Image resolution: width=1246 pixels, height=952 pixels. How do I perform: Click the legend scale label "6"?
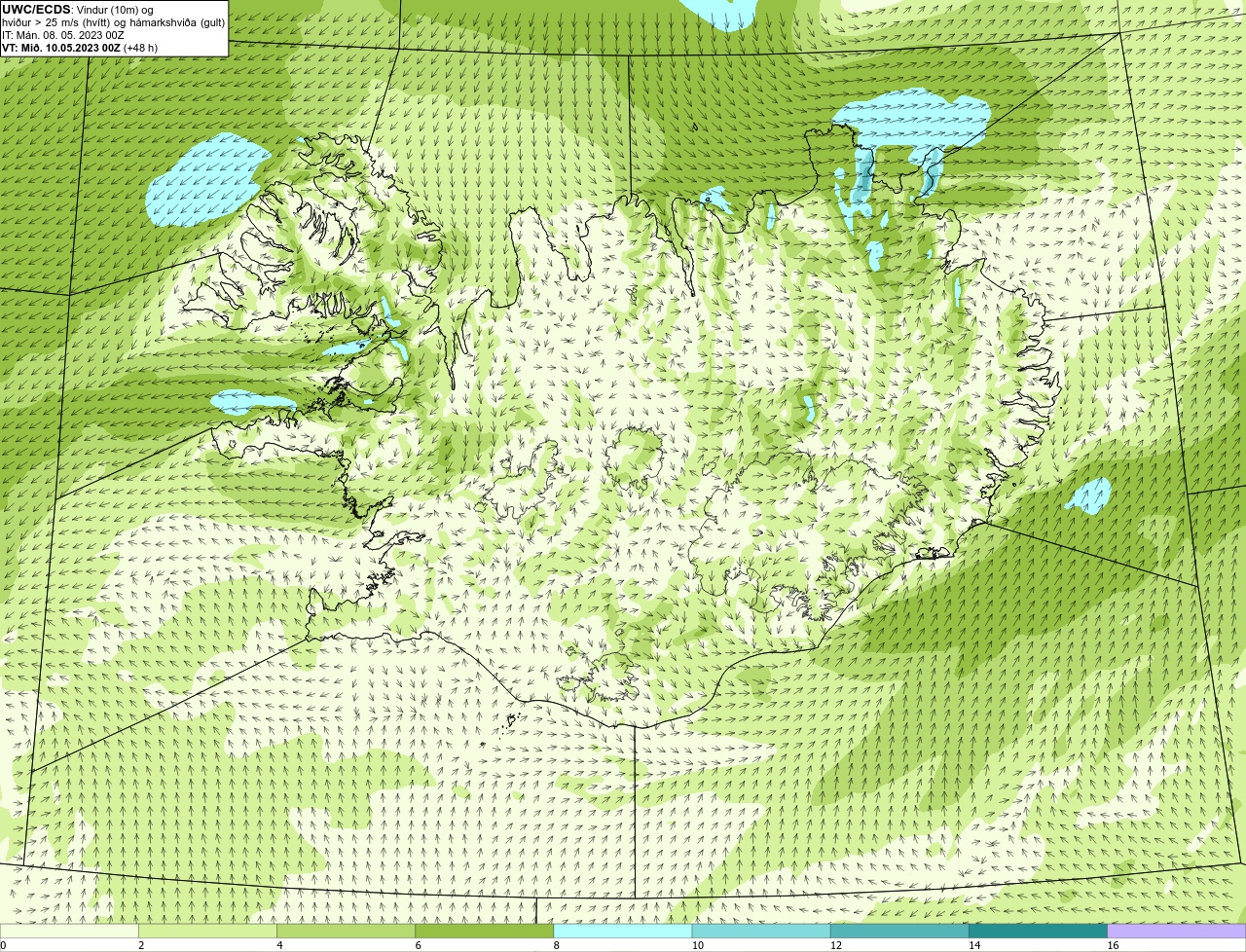point(419,945)
